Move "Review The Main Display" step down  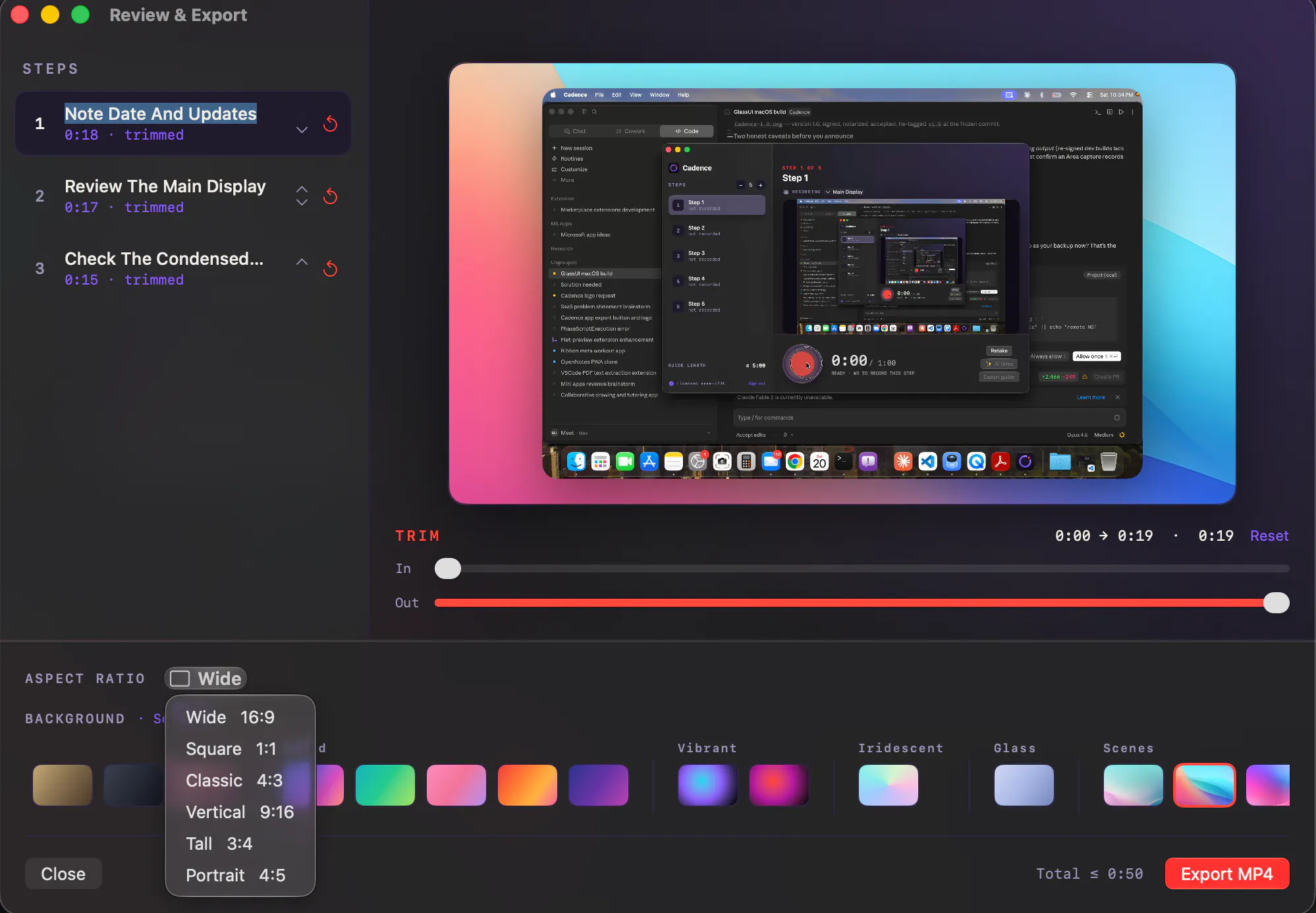point(302,202)
